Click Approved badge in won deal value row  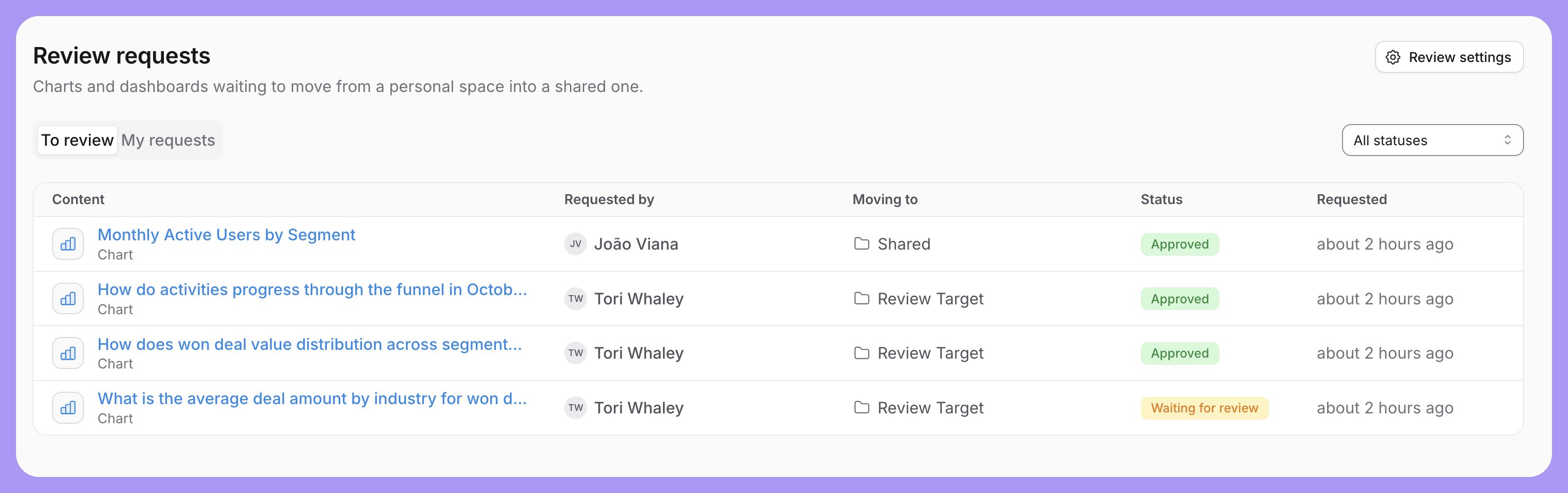coord(1180,353)
